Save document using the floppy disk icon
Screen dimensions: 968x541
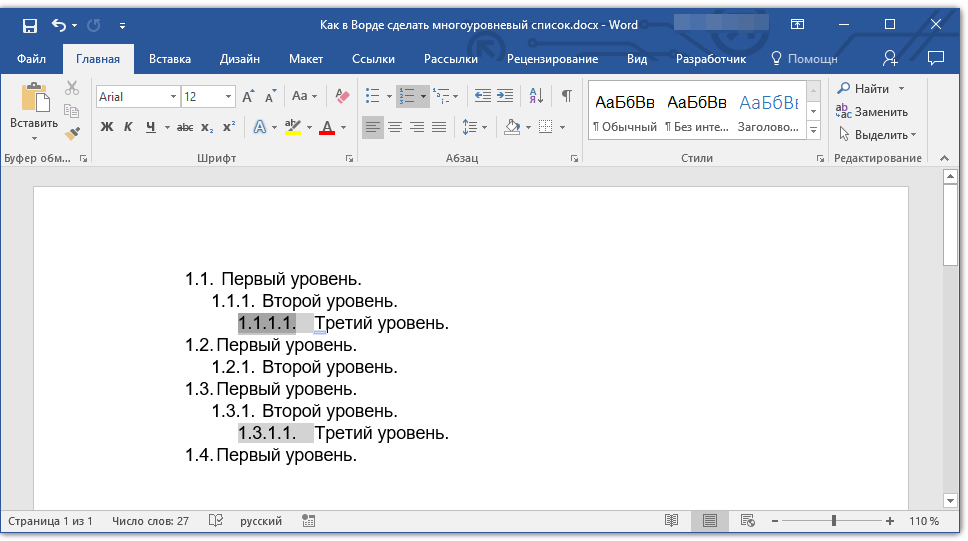[x=29, y=25]
